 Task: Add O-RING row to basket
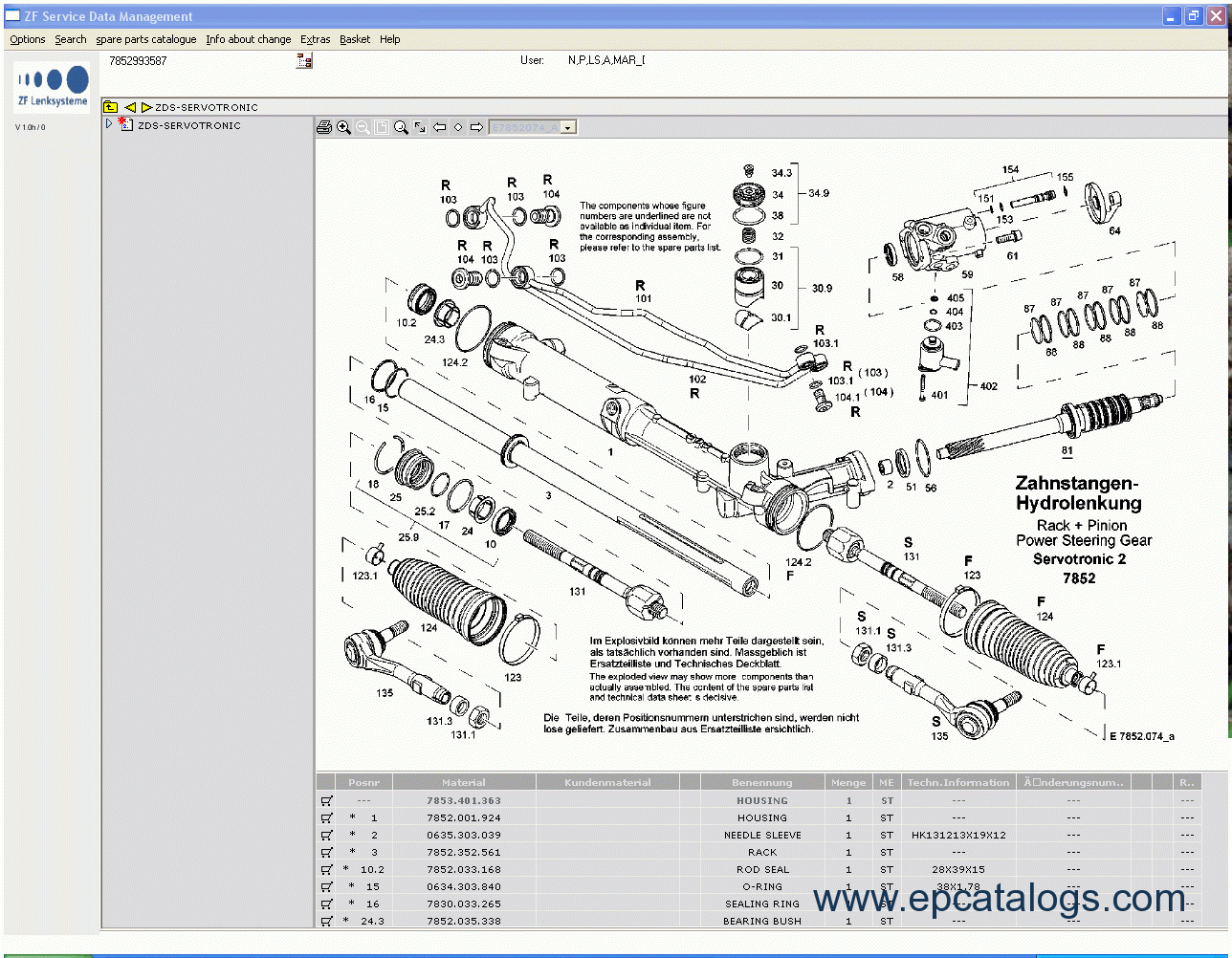pyautogui.click(x=326, y=886)
